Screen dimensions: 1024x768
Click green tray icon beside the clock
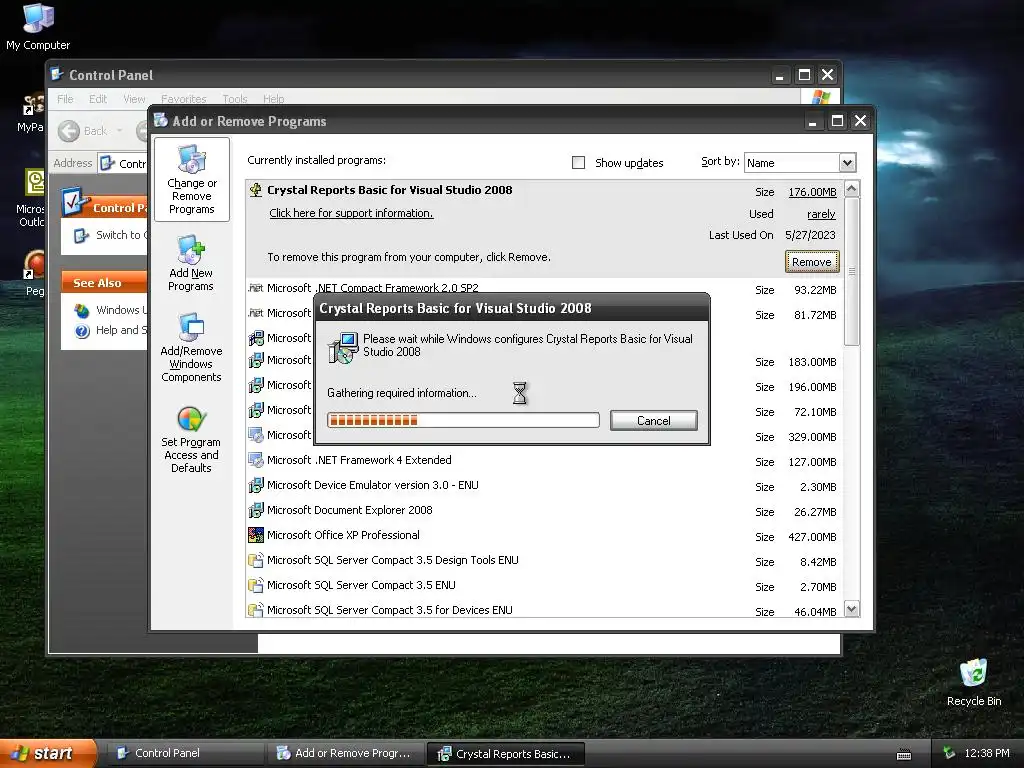[949, 753]
